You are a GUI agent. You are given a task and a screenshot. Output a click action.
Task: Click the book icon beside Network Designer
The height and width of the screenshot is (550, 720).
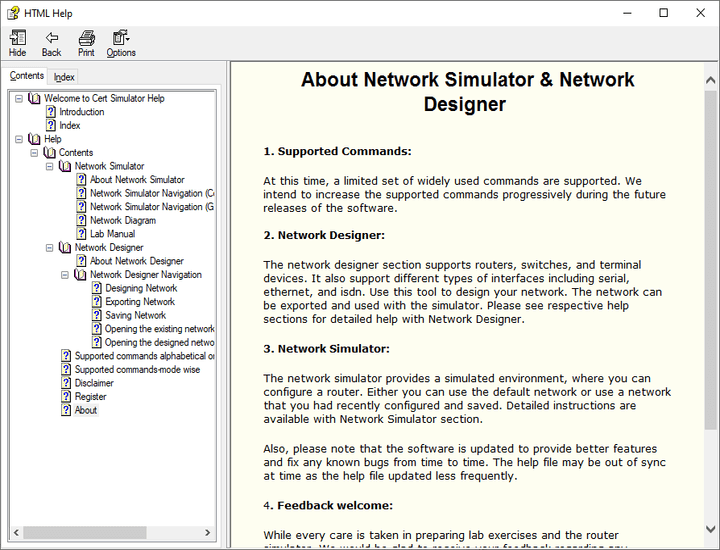65,247
